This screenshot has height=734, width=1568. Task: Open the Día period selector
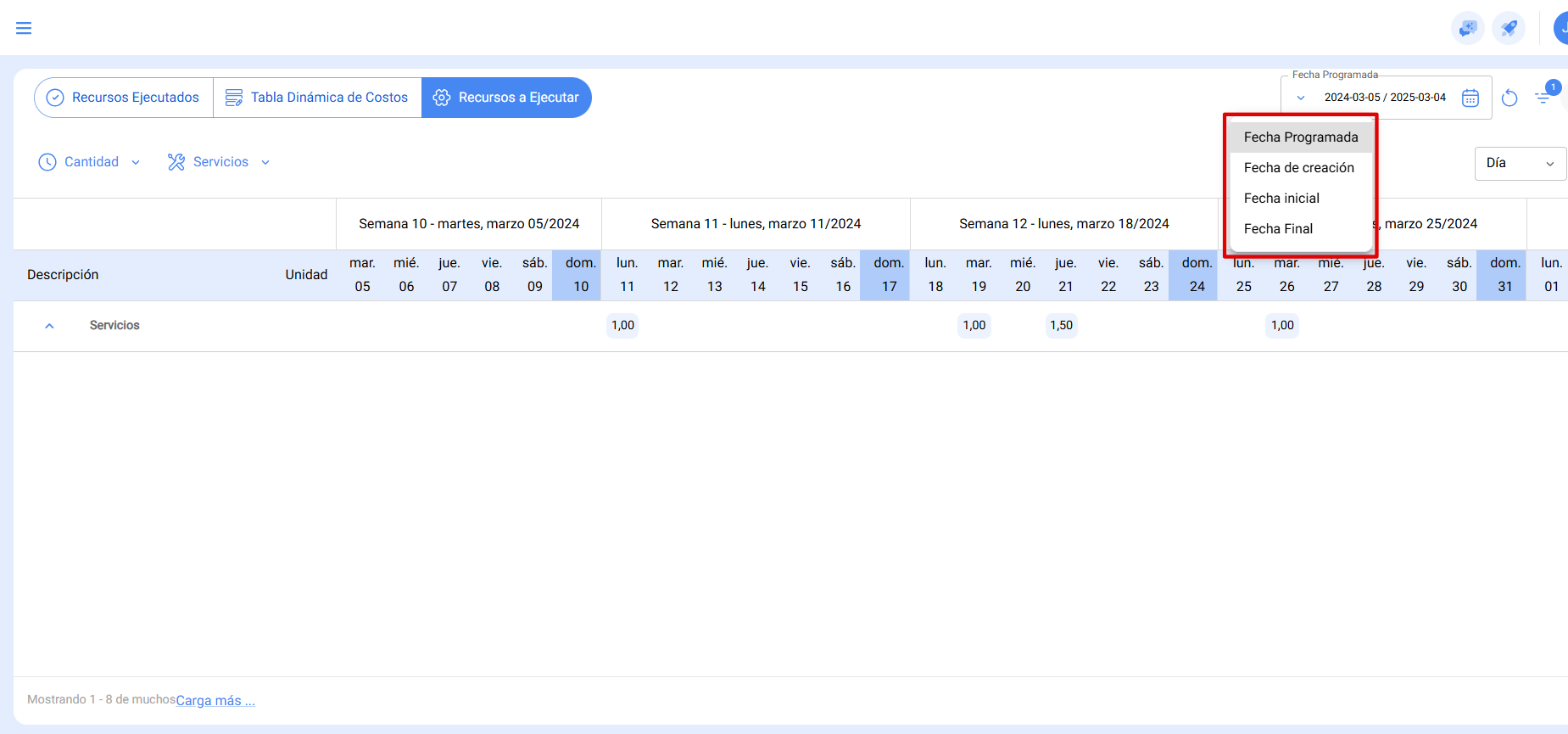point(1521,163)
